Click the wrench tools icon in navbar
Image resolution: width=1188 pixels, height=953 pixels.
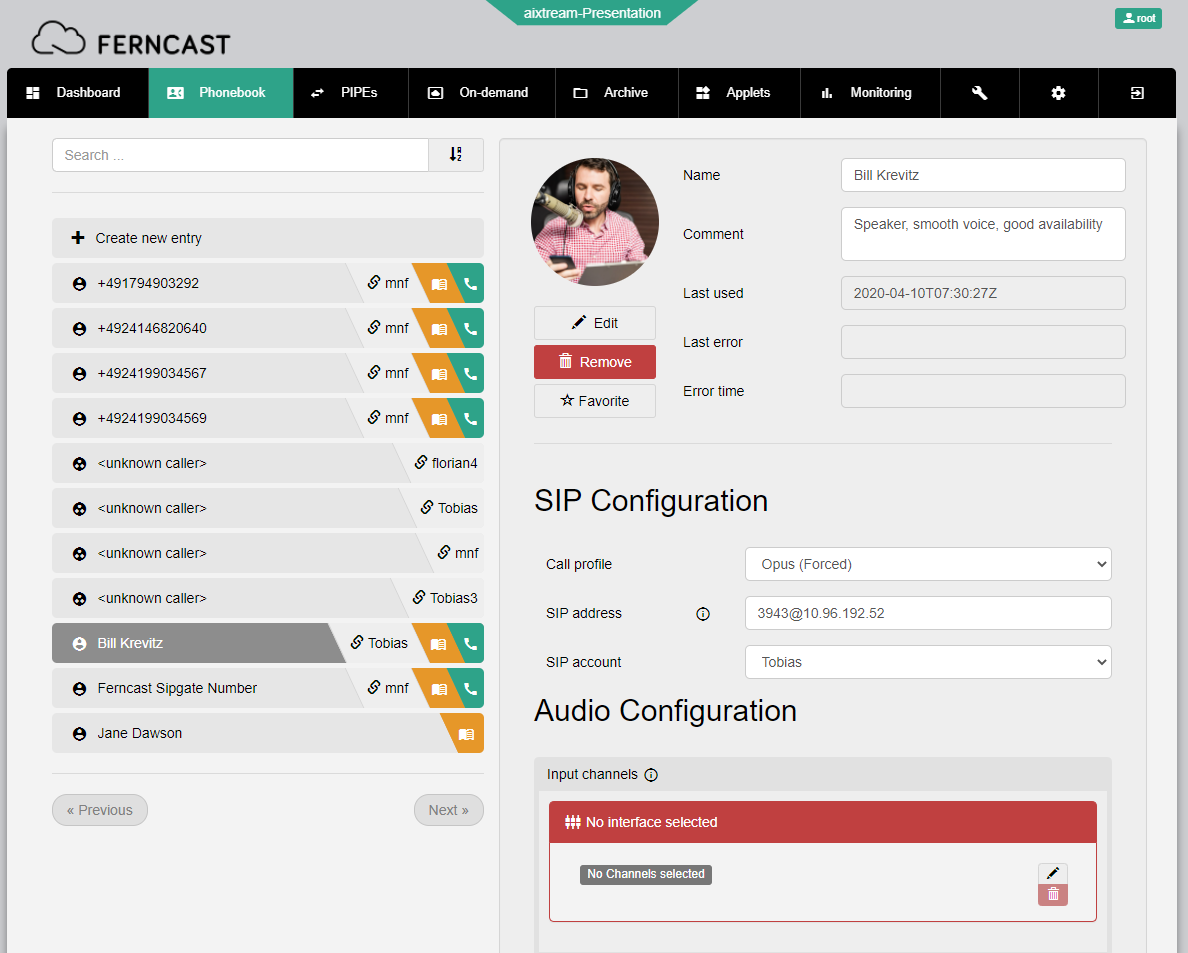pos(979,93)
